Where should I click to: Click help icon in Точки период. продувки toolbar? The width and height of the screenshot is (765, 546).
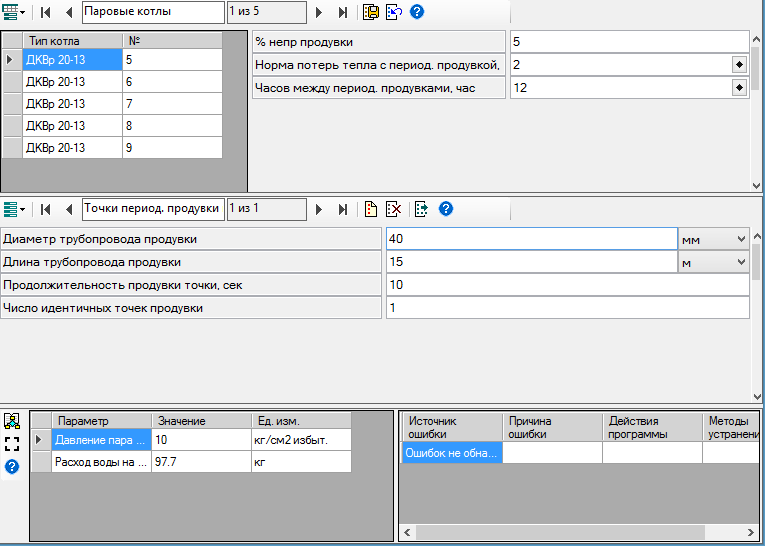(446, 209)
